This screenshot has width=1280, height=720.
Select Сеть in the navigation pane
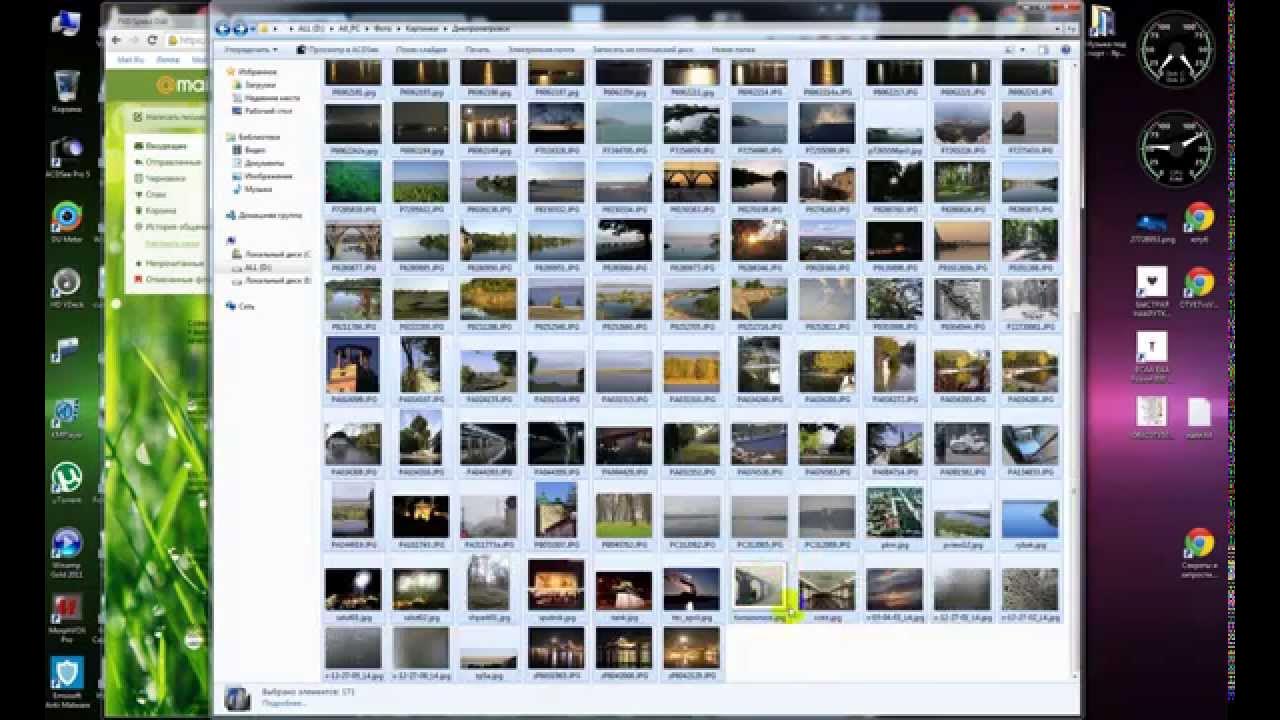(240, 307)
